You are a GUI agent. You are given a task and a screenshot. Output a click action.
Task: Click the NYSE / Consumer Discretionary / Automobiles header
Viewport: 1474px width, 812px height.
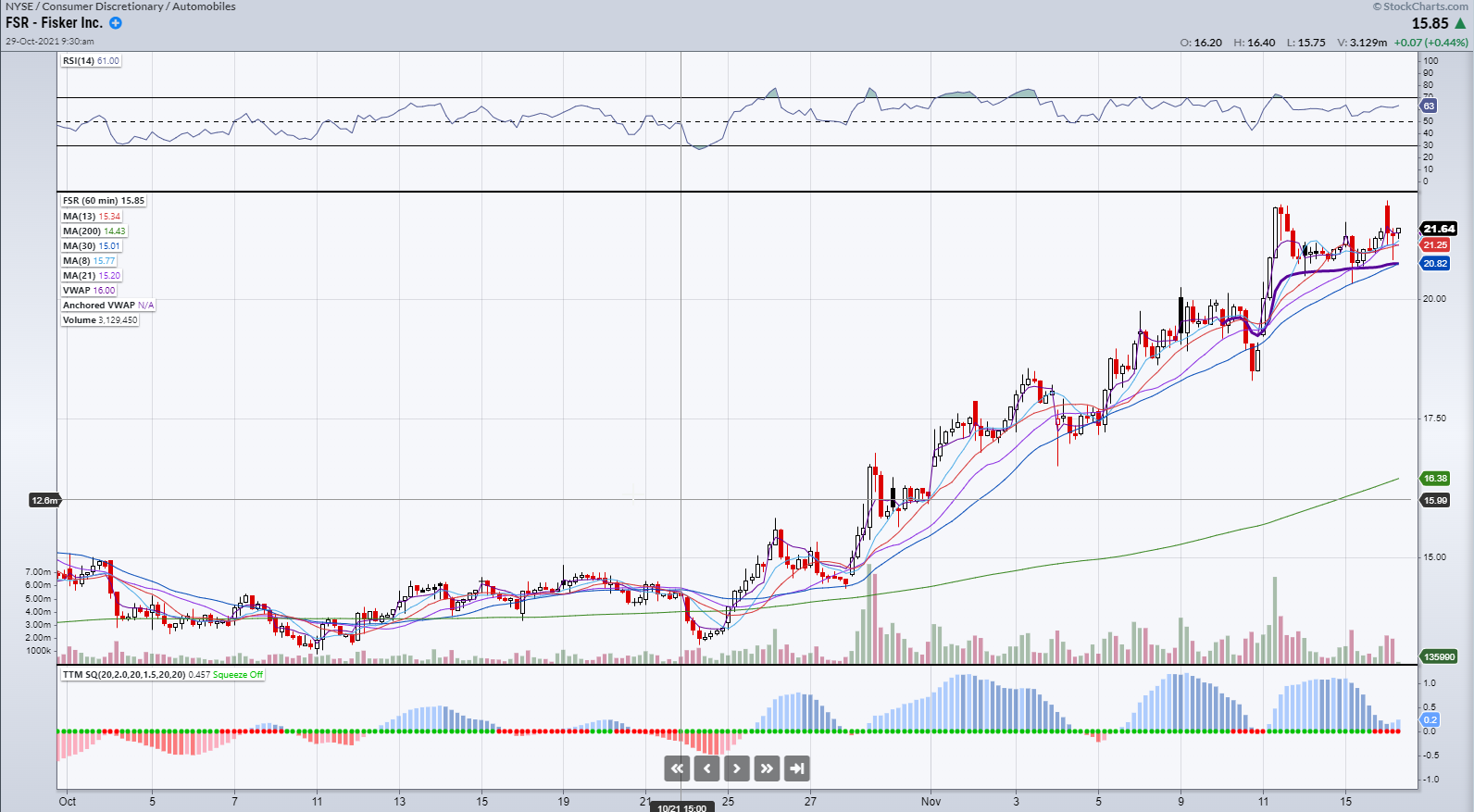pos(120,6)
